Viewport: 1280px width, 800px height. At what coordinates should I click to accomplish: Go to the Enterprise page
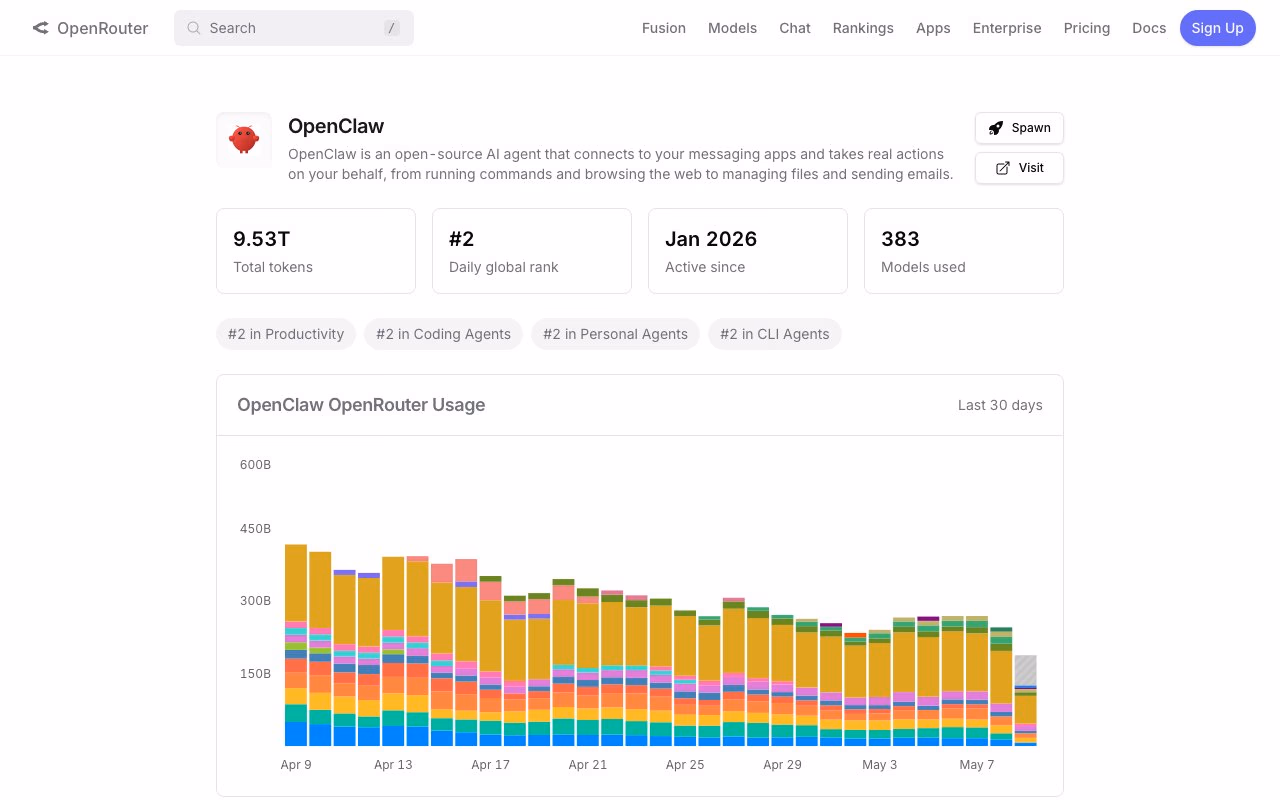[x=1007, y=28]
